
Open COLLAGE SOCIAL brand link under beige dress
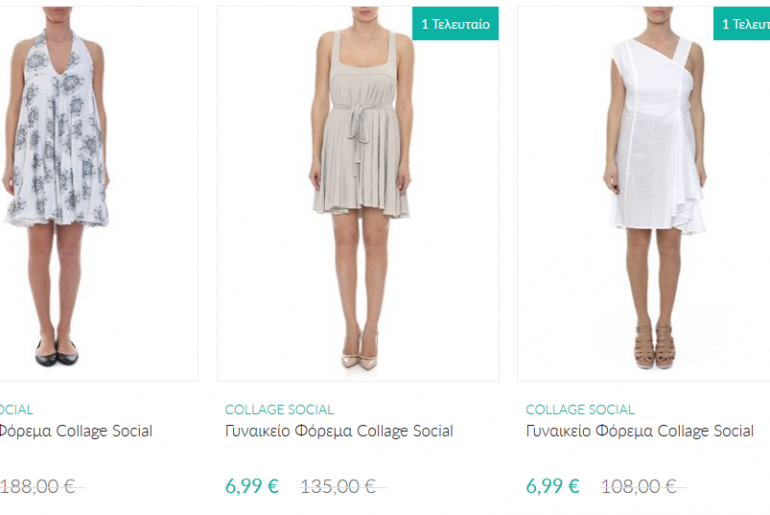pyautogui.click(x=279, y=409)
